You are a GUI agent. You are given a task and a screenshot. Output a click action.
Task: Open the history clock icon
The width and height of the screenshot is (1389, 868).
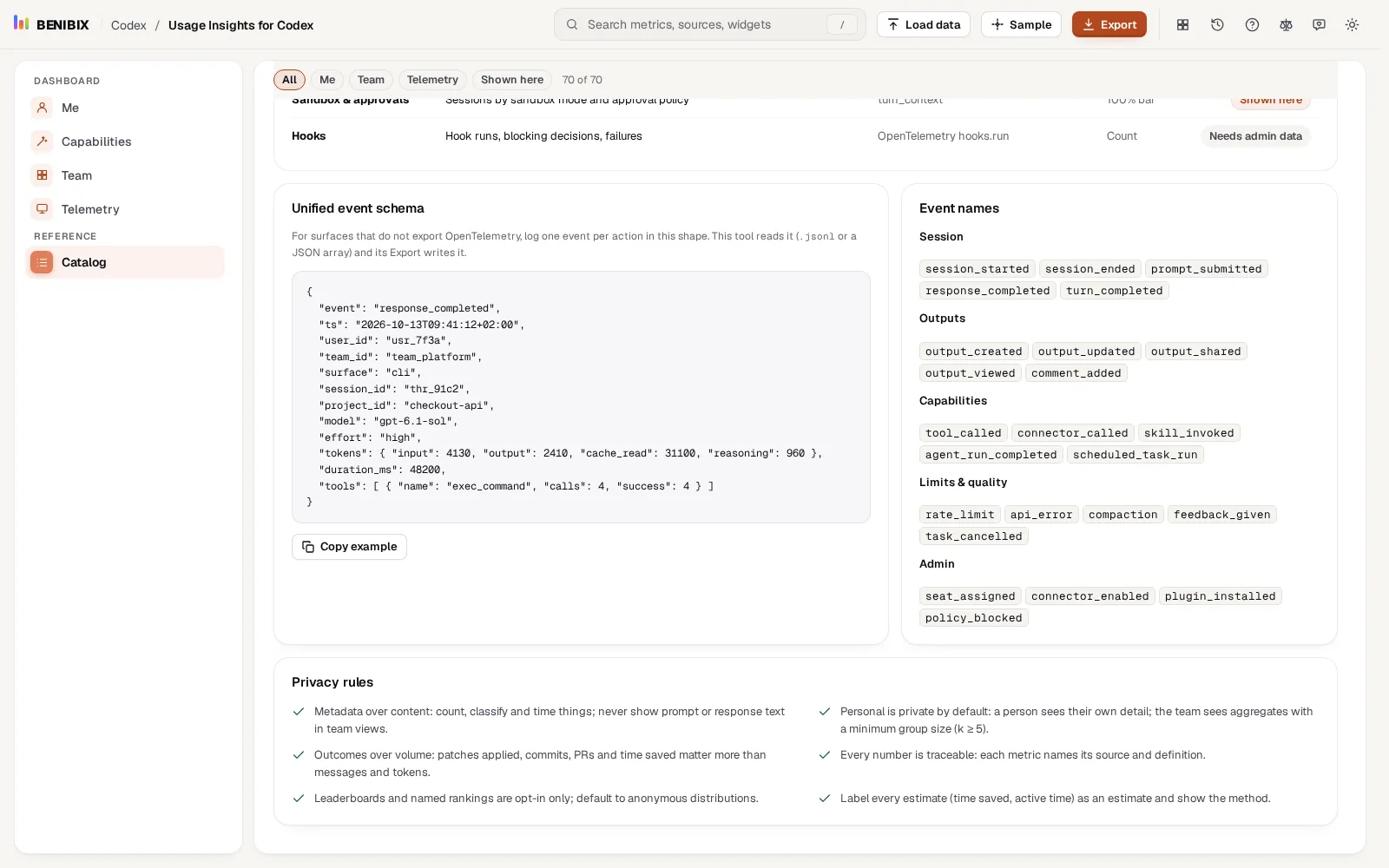click(x=1217, y=25)
